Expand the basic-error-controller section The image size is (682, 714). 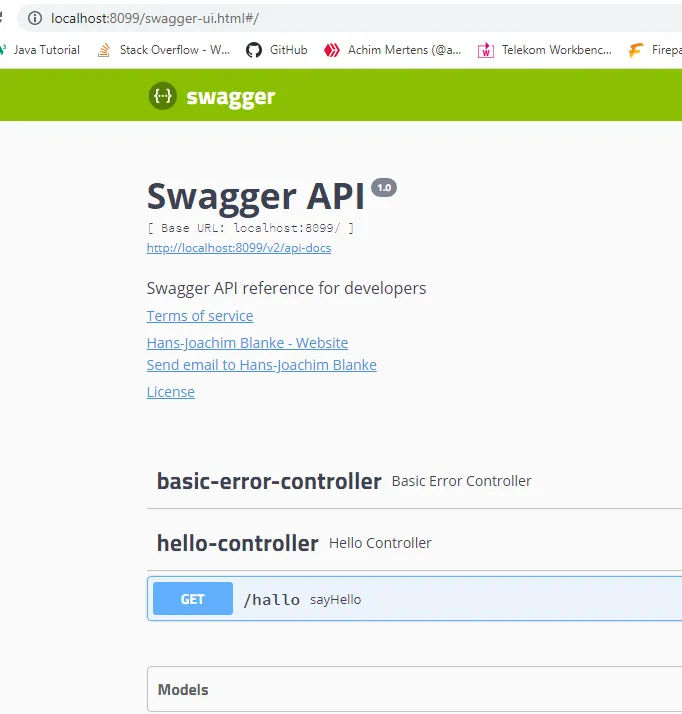click(414, 481)
